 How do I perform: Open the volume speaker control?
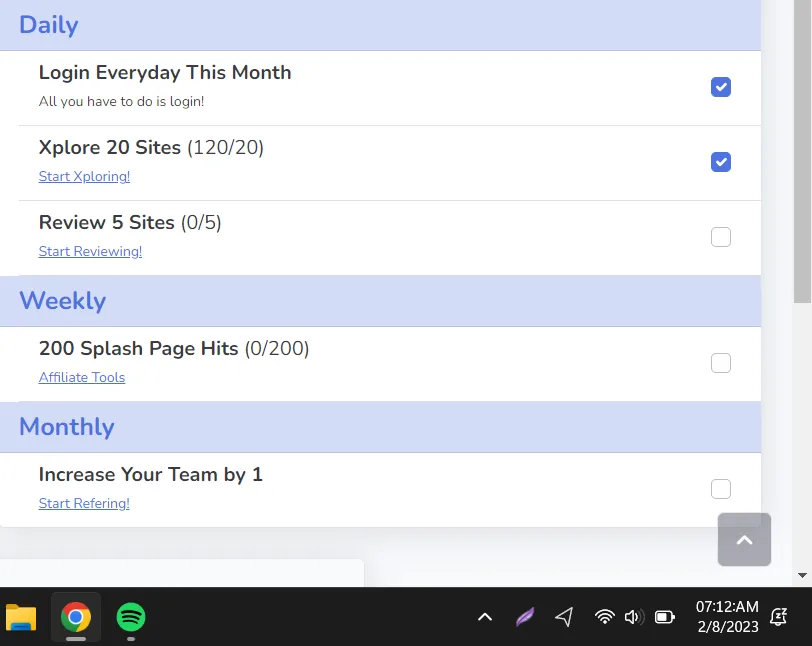pos(634,617)
